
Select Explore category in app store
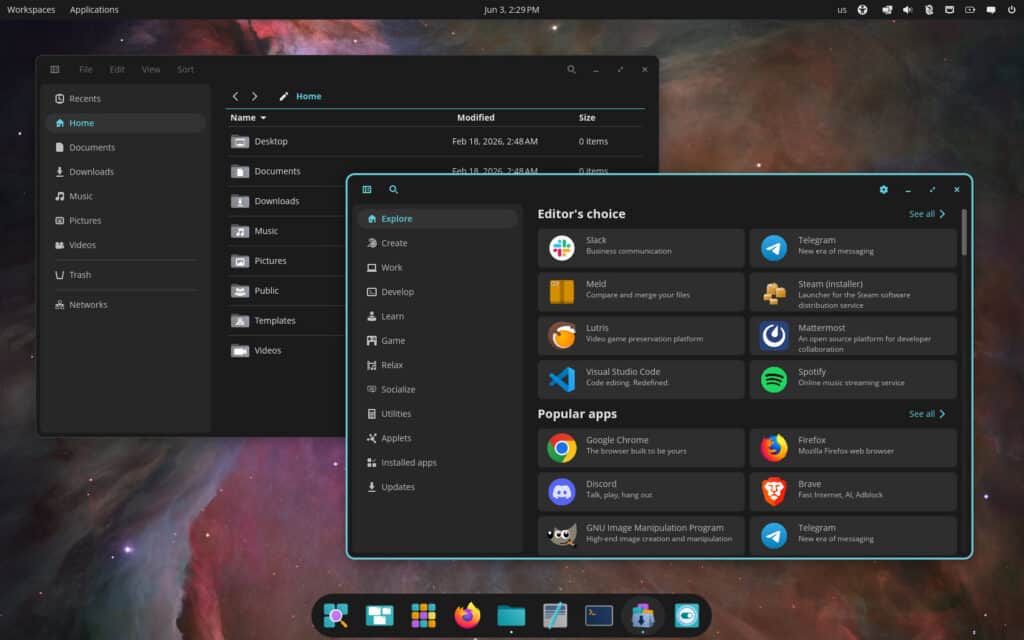[438, 219]
